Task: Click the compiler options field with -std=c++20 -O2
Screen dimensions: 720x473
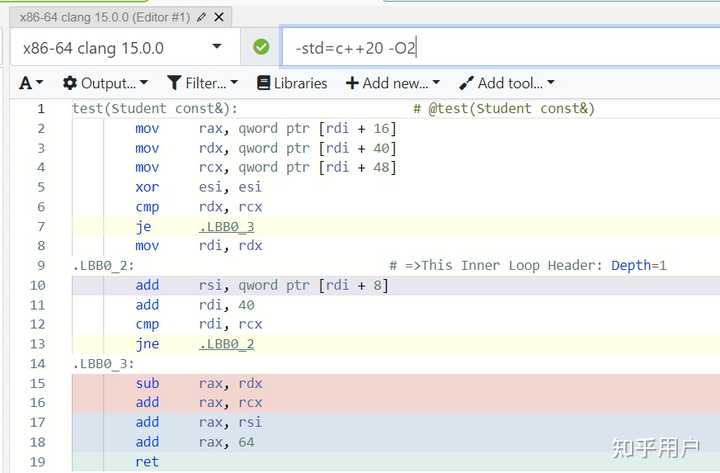Action: (501, 47)
